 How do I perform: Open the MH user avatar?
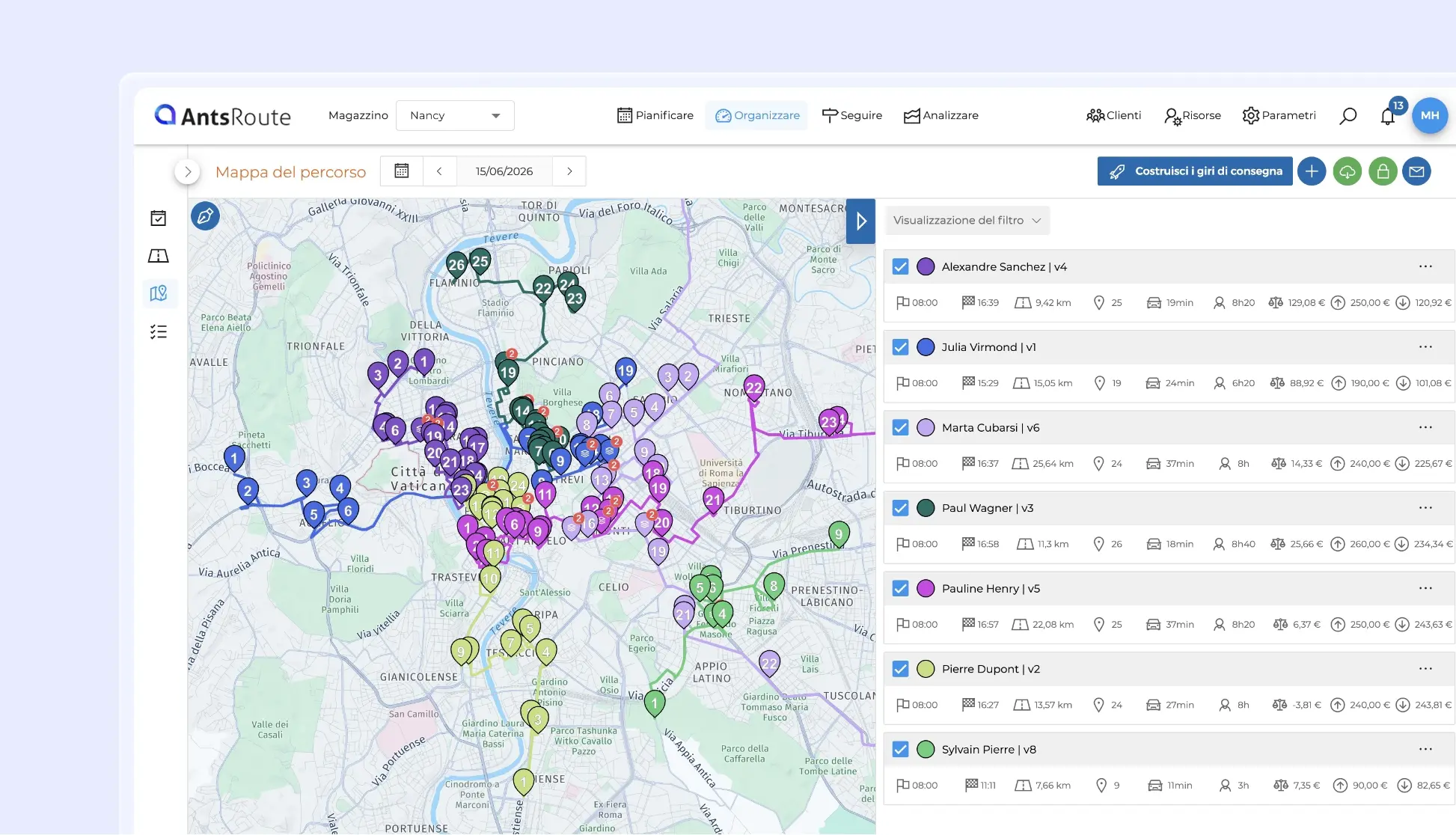tap(1429, 116)
